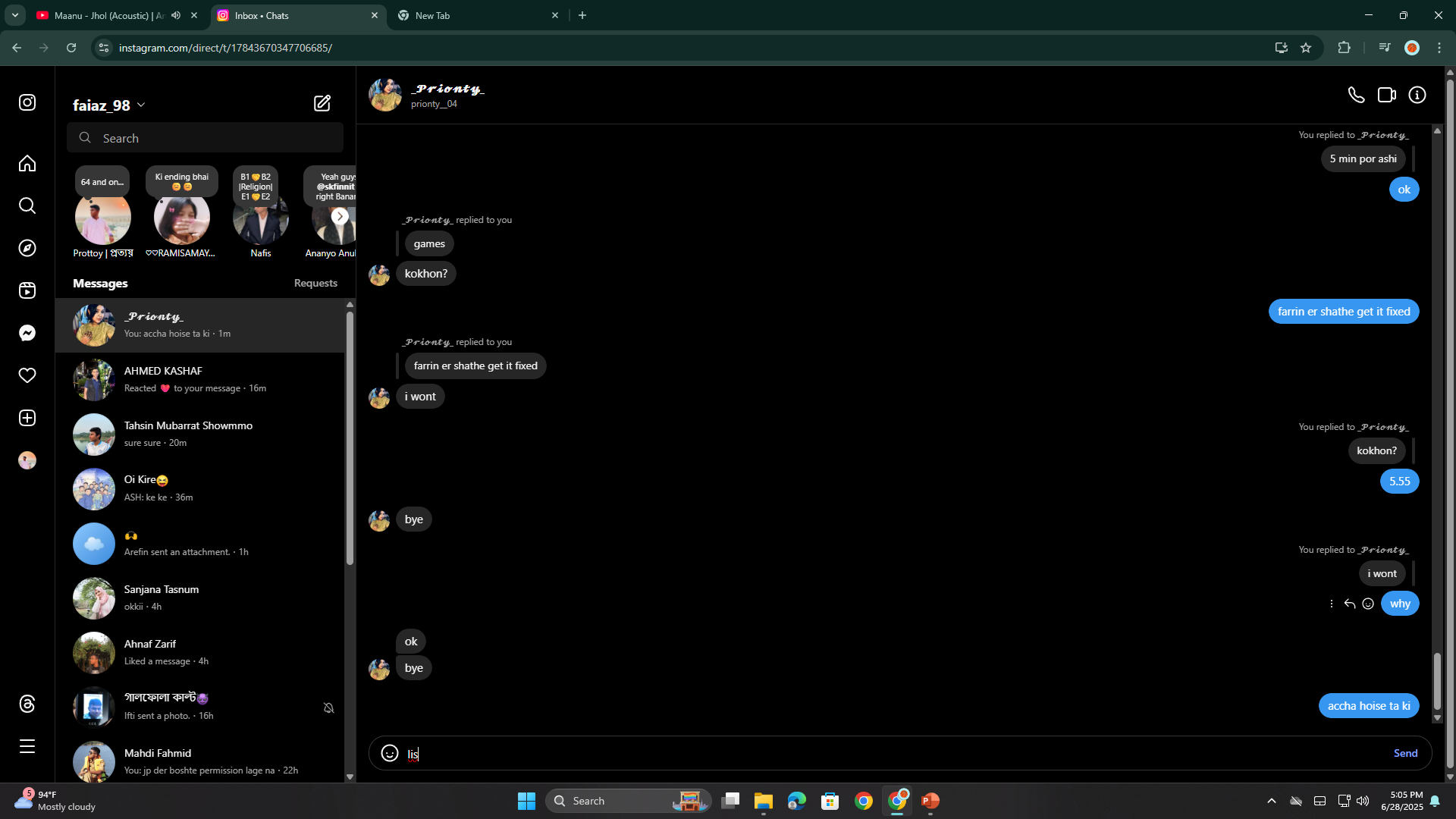Select the Messages heading tab
Screen dimensions: 1456x819
pyautogui.click(x=100, y=283)
